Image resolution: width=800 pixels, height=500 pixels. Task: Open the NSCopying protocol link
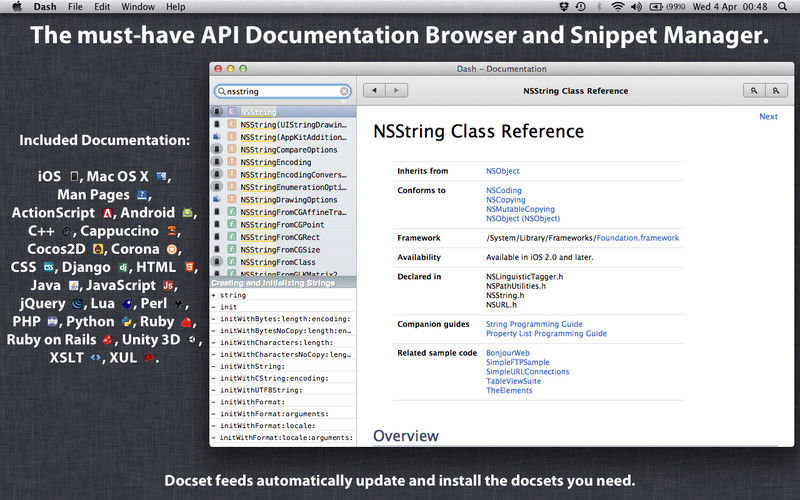(x=506, y=199)
